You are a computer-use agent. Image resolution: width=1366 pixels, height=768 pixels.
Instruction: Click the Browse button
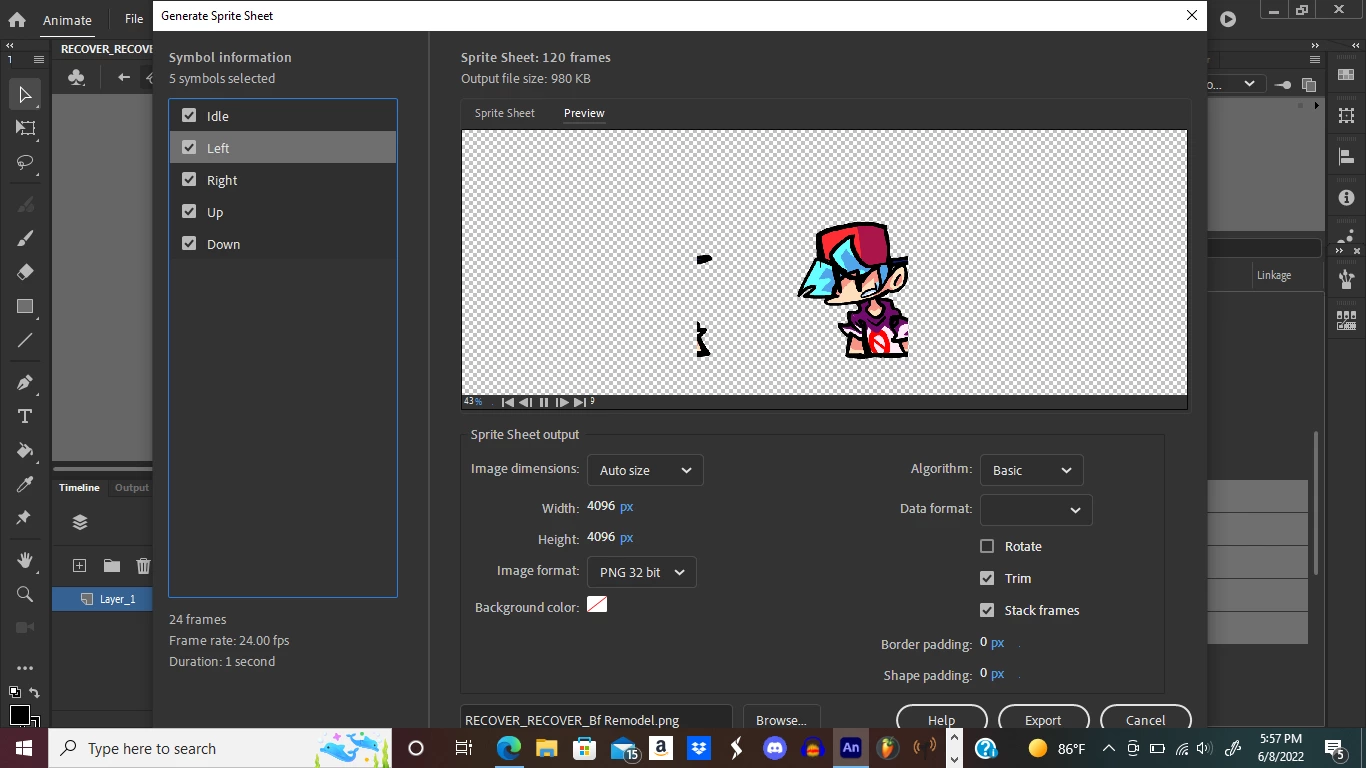point(781,720)
